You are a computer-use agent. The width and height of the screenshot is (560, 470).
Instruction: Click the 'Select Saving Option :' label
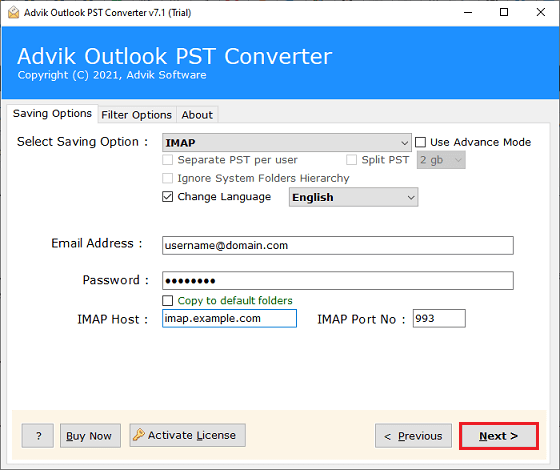tap(82, 142)
